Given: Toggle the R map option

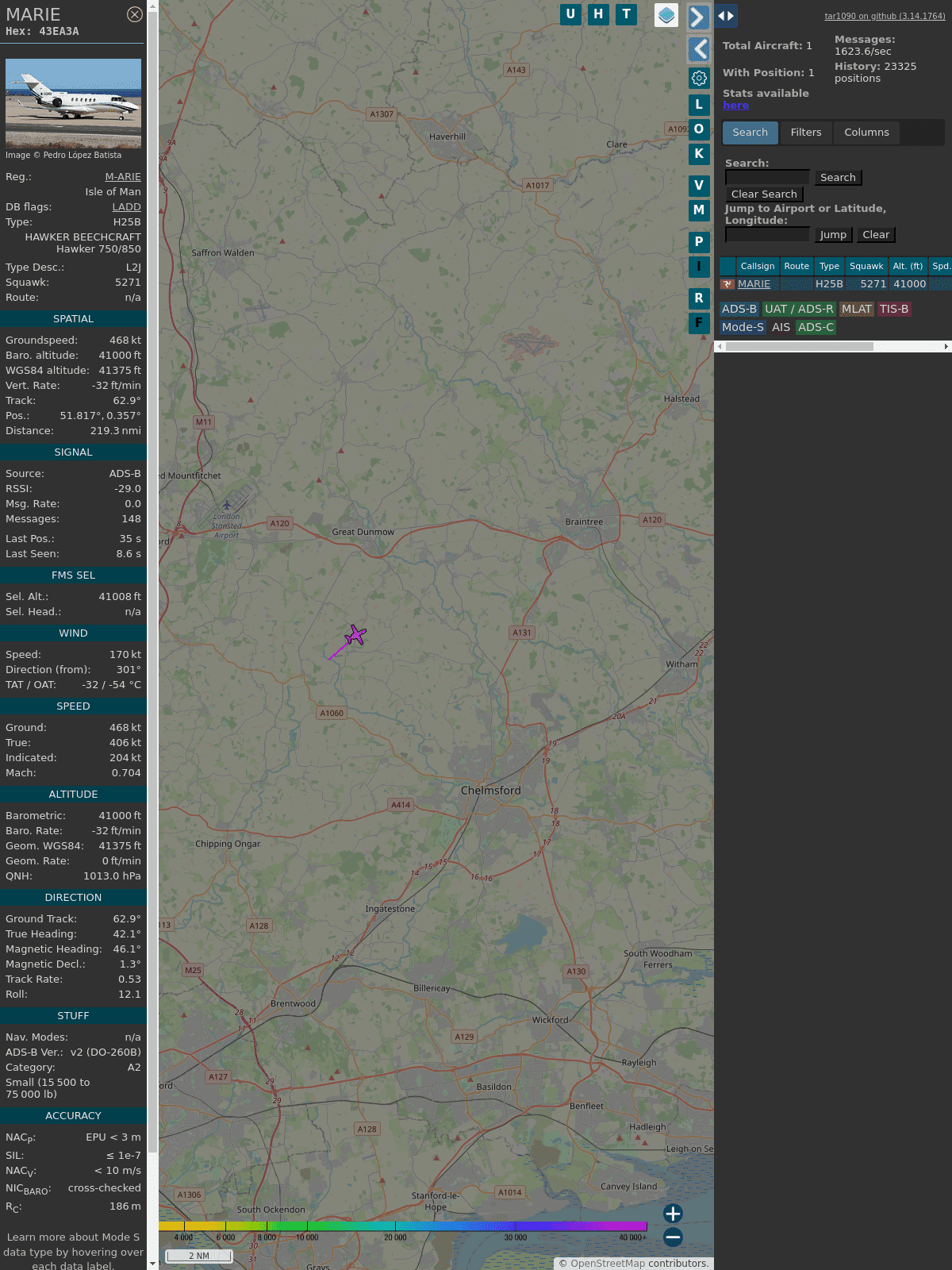Looking at the screenshot, I should (x=699, y=298).
